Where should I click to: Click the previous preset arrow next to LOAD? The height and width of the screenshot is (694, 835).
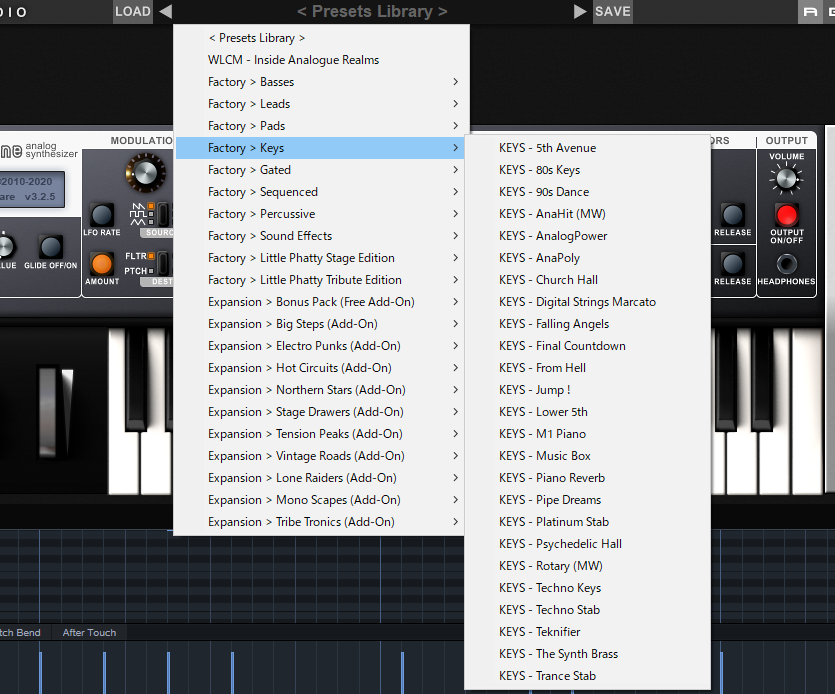[x=166, y=11]
